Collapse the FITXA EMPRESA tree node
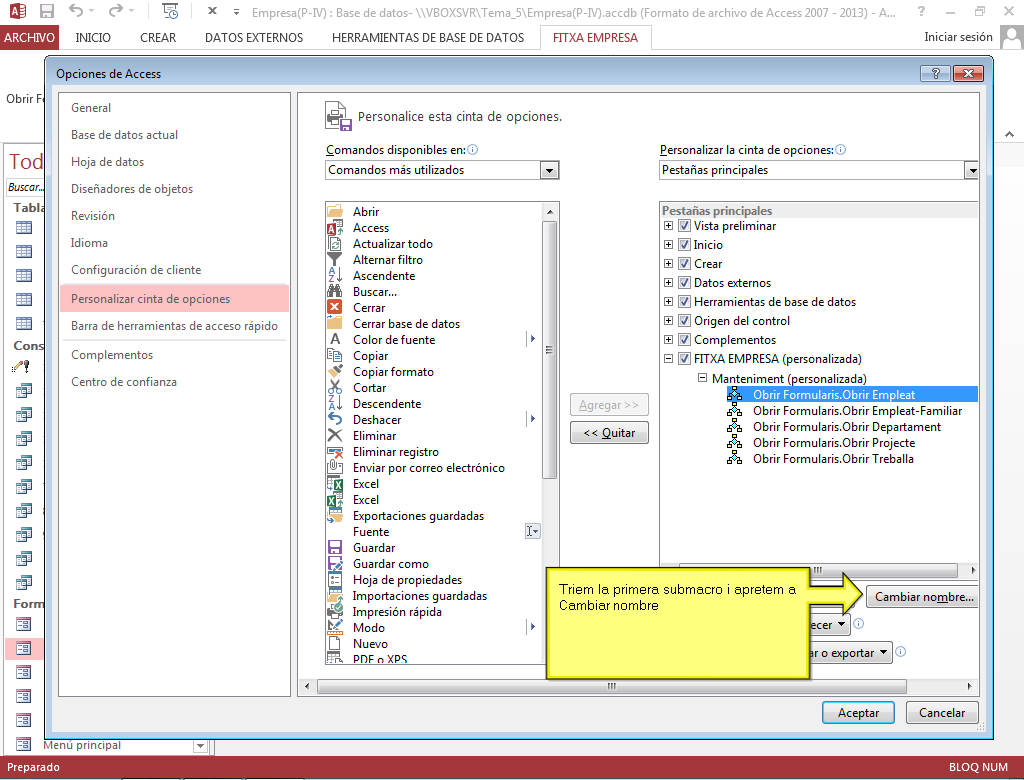Screen dimensions: 1024x780 [x=668, y=359]
